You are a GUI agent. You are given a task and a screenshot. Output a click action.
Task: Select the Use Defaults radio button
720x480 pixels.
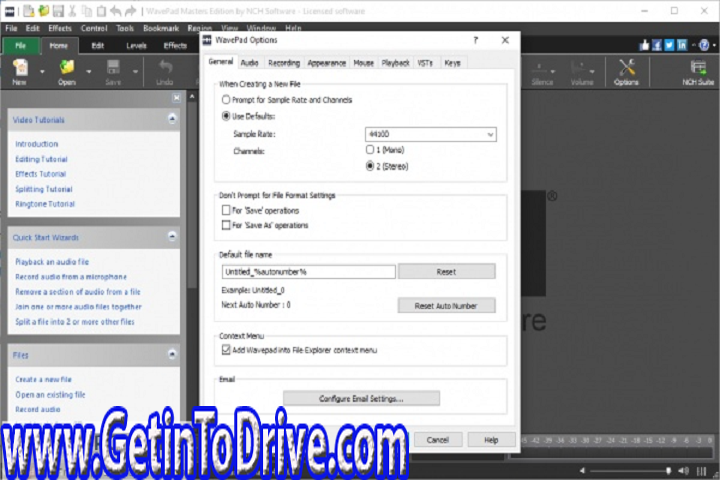(x=226, y=116)
